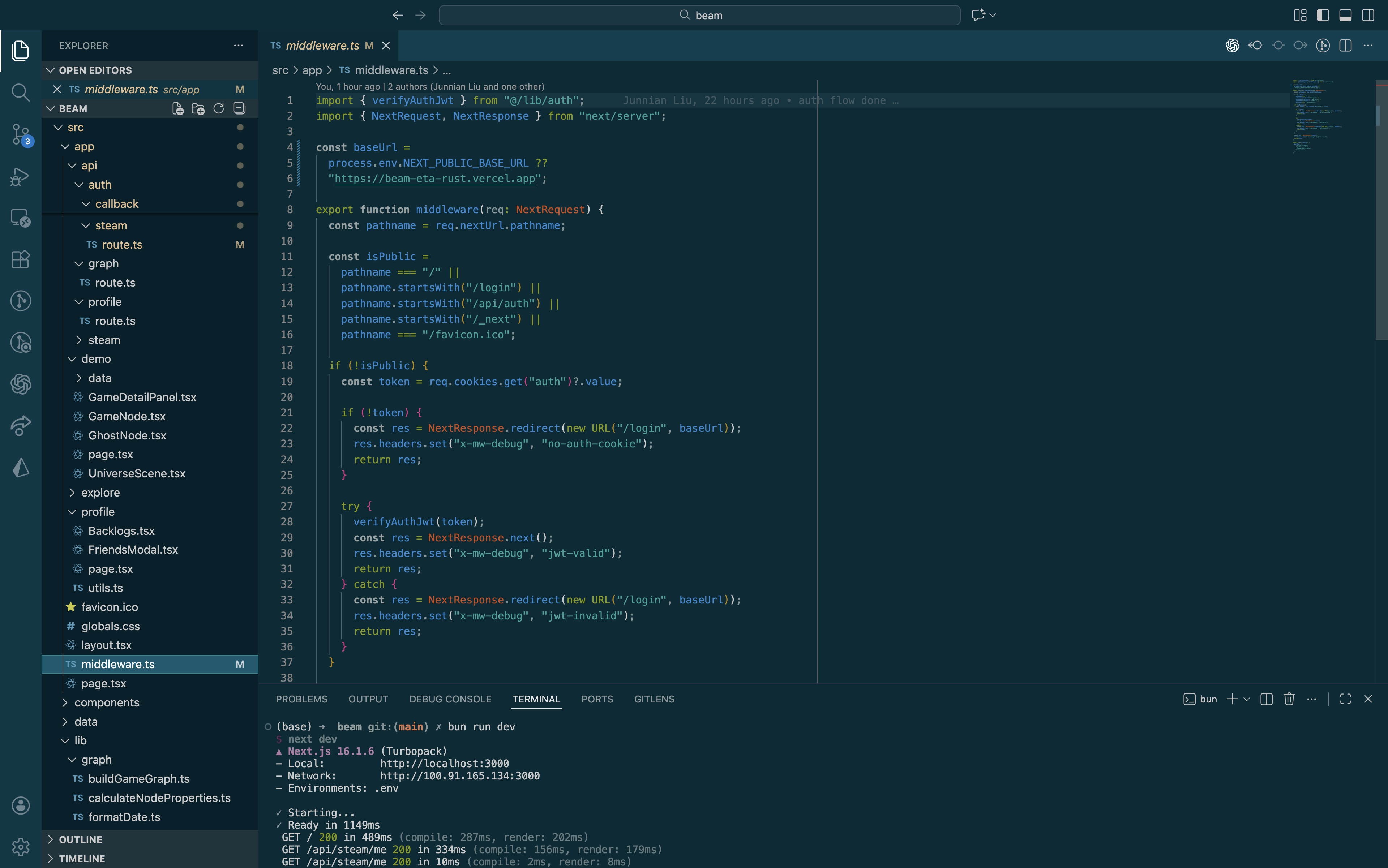Expand the components folder

pyautogui.click(x=107, y=702)
